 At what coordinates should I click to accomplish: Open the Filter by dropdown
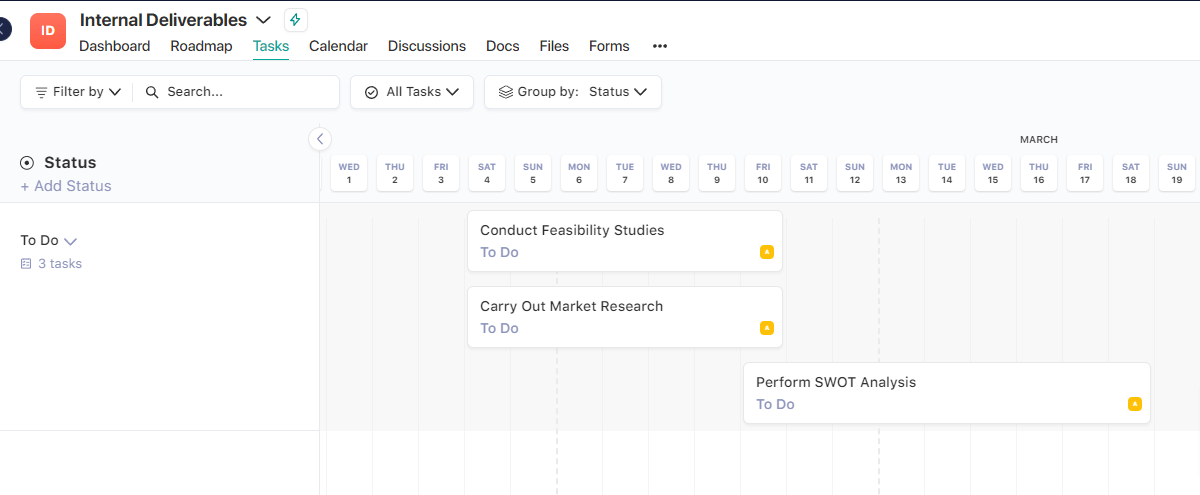point(77,92)
